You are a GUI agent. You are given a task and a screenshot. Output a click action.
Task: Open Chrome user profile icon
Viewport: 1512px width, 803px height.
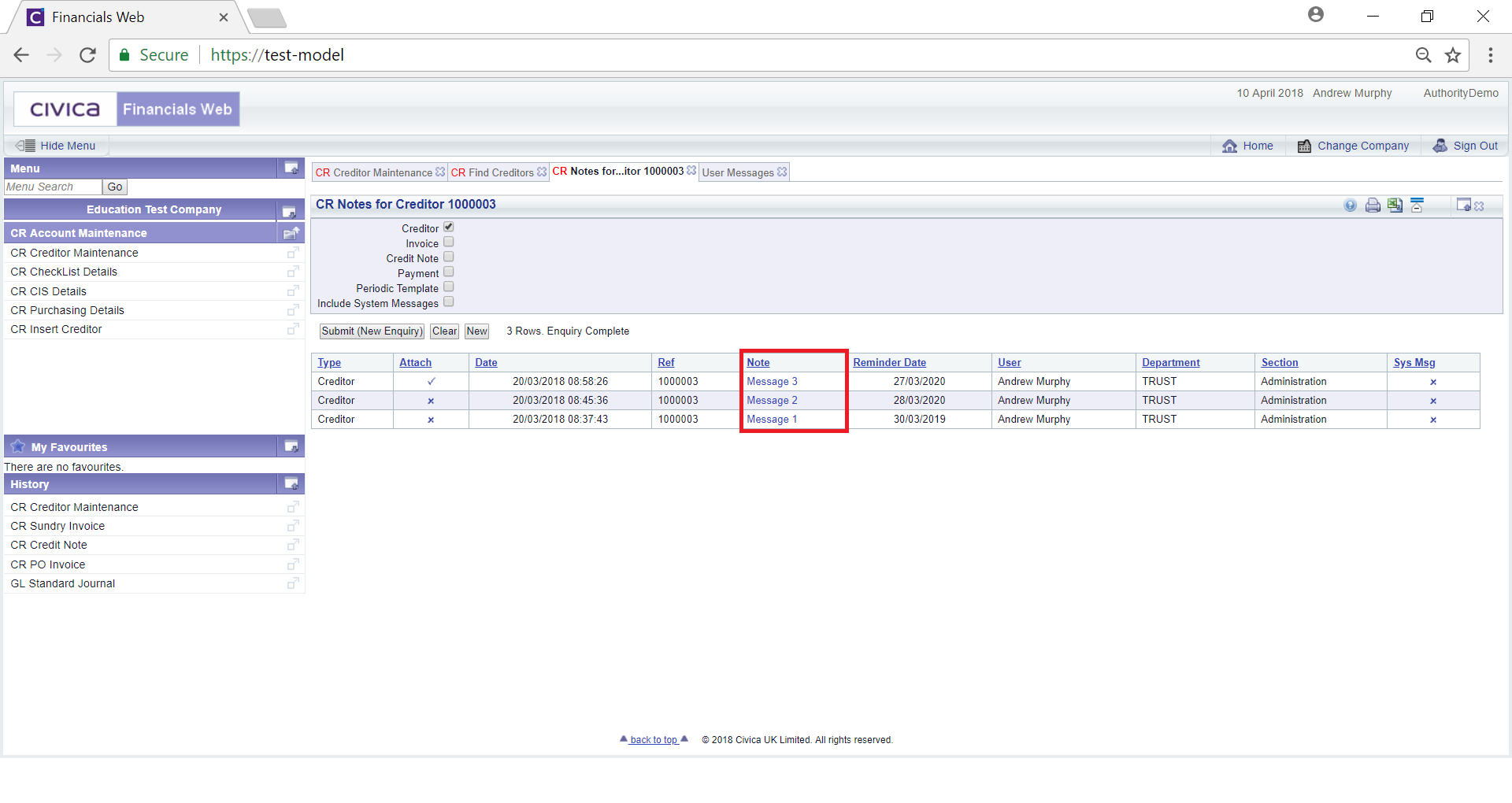click(1315, 15)
